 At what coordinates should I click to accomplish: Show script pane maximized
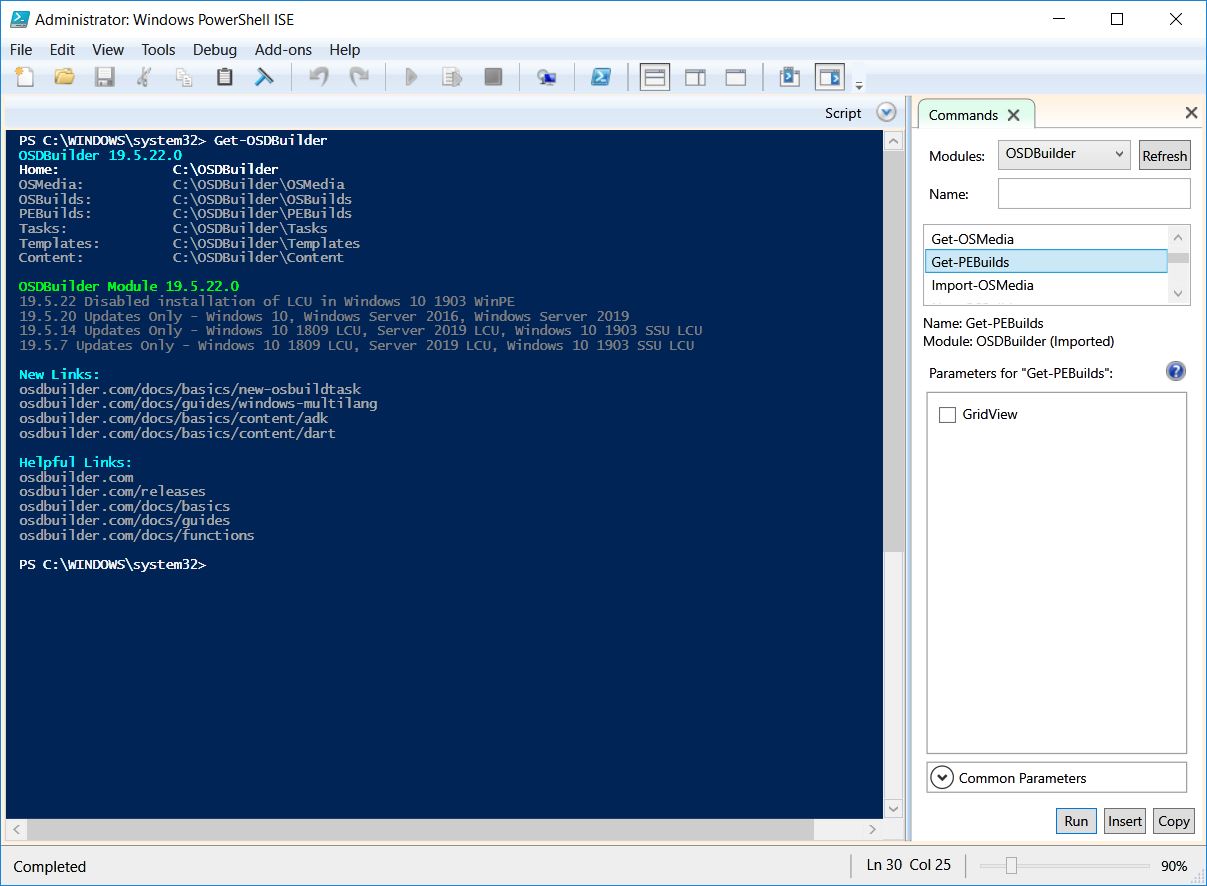(x=736, y=77)
